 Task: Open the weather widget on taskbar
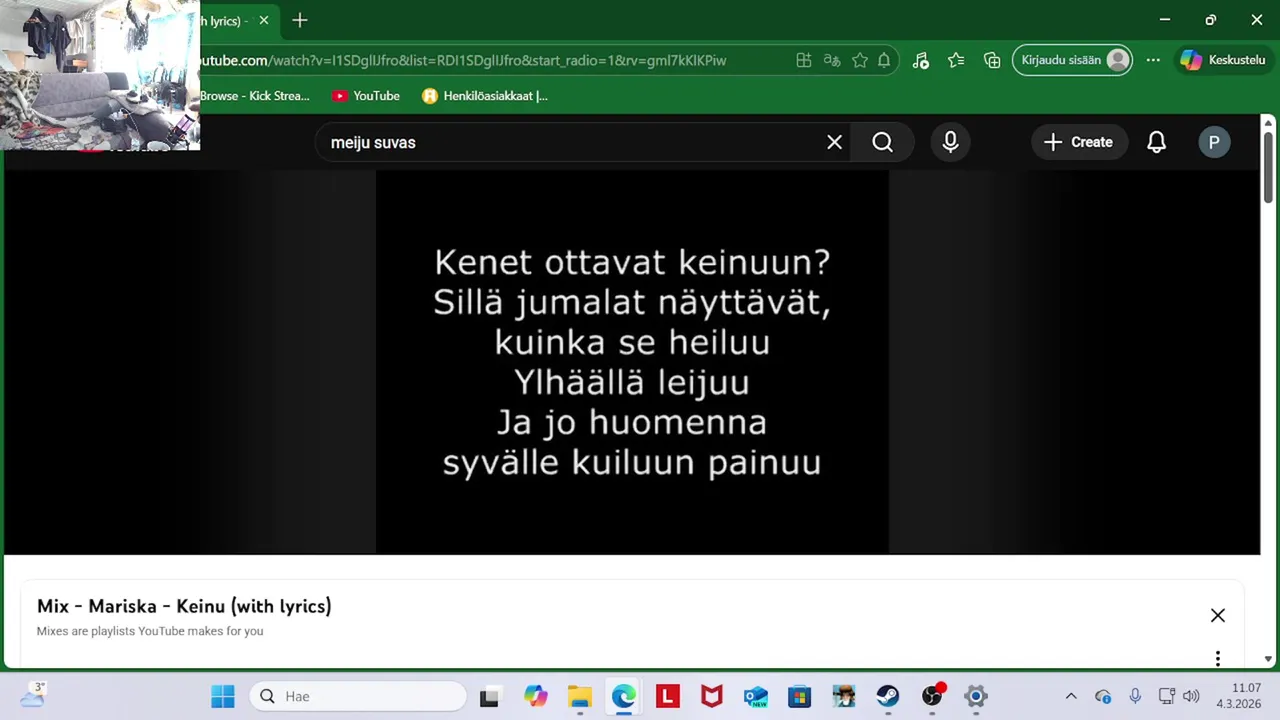(x=32, y=695)
